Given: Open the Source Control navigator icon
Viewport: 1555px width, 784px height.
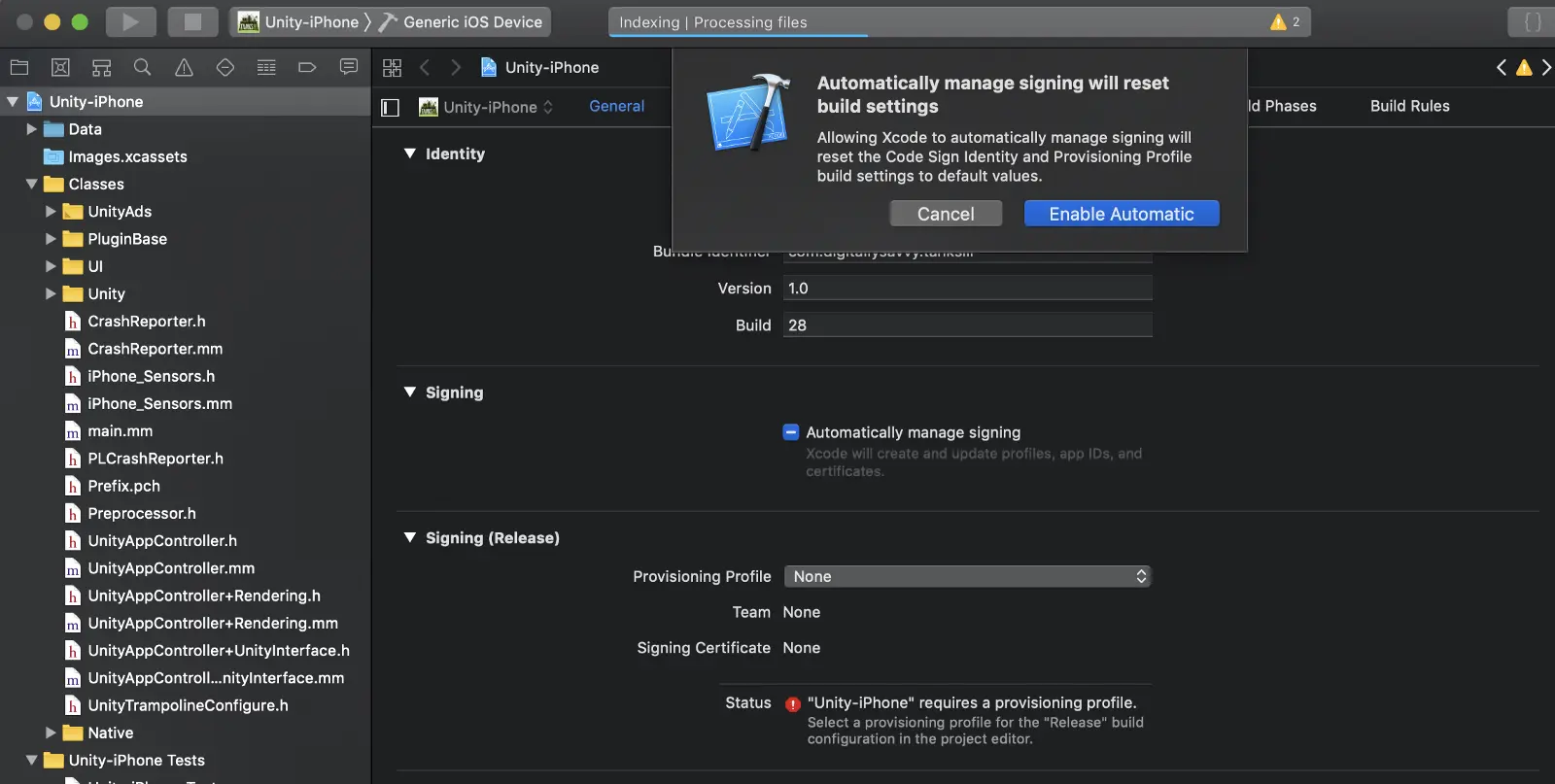Looking at the screenshot, I should pos(60,67).
